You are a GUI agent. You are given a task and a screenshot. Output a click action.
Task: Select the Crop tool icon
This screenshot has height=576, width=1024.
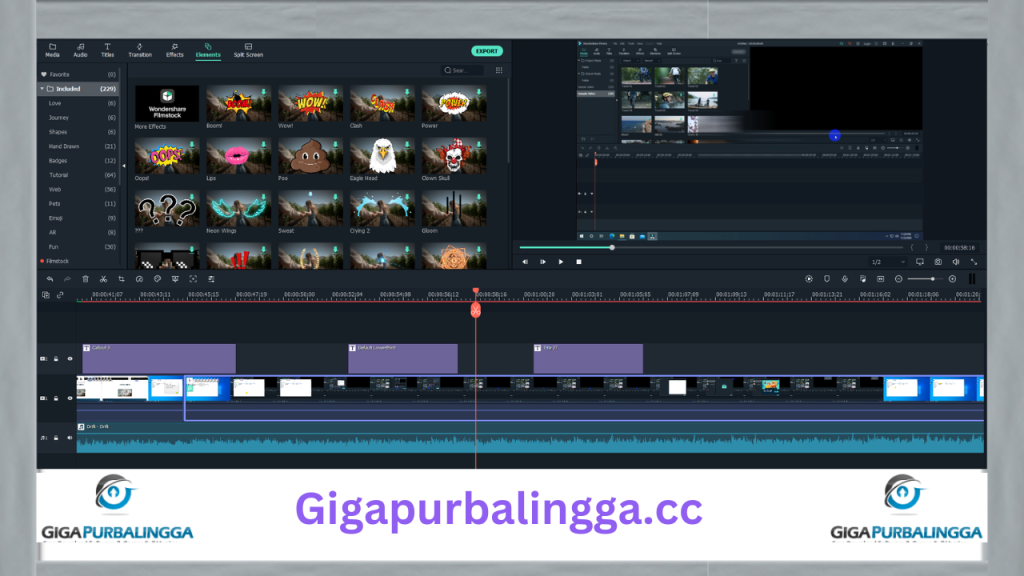121,279
